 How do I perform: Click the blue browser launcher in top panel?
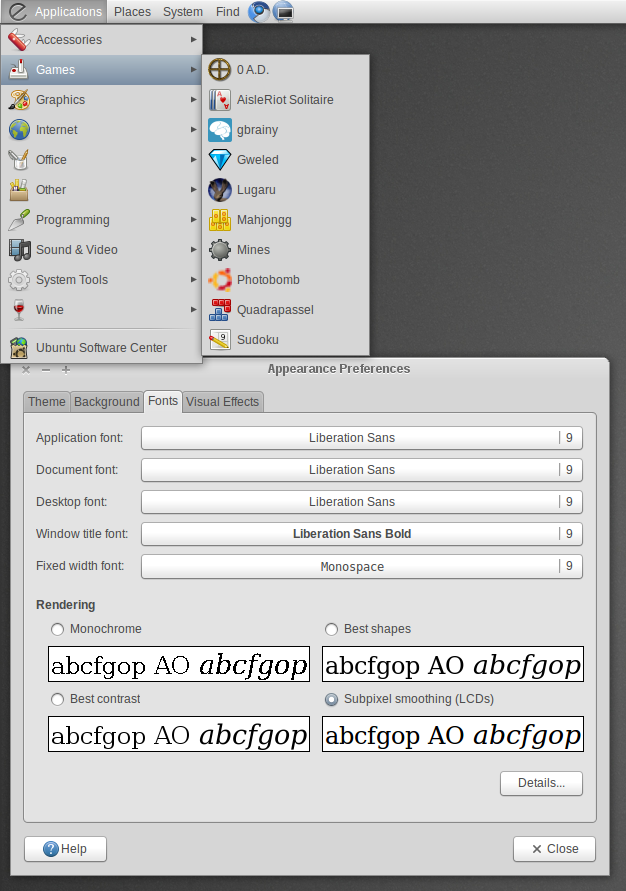coord(259,12)
